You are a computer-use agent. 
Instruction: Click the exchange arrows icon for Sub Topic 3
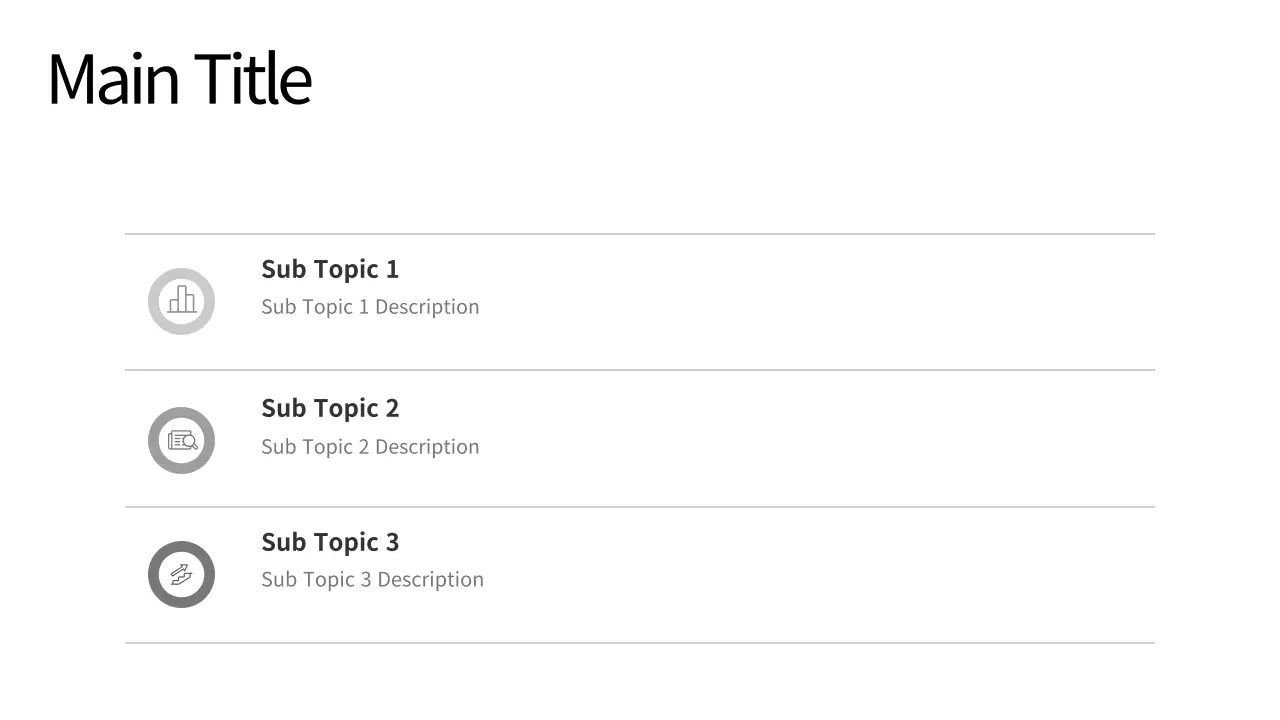click(x=181, y=574)
